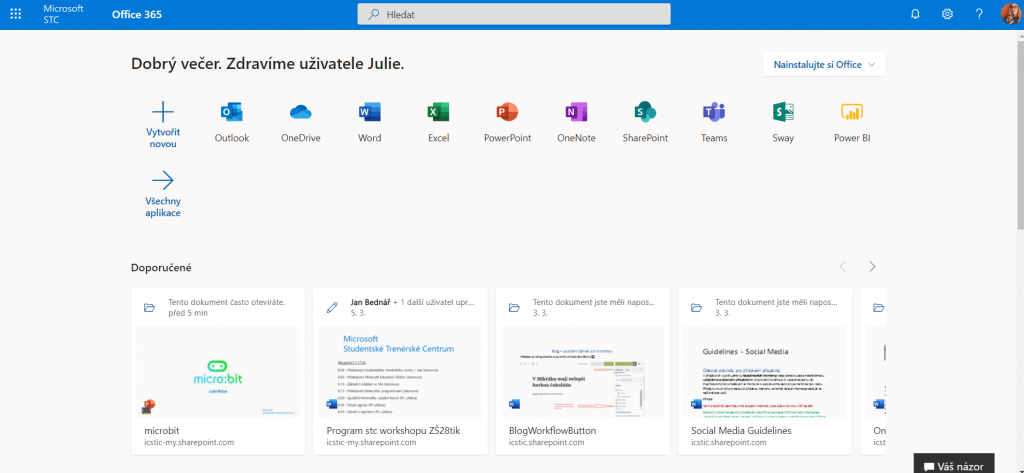The image size is (1024, 473).
Task: Launch OneDrive from the app row
Action: pos(301,112)
